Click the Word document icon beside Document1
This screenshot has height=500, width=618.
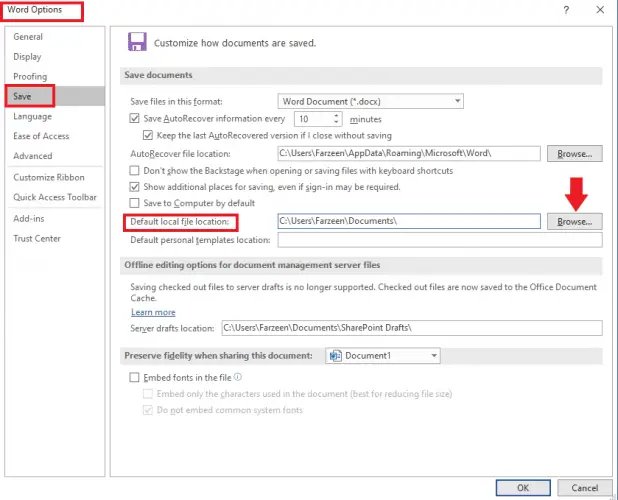coord(335,356)
